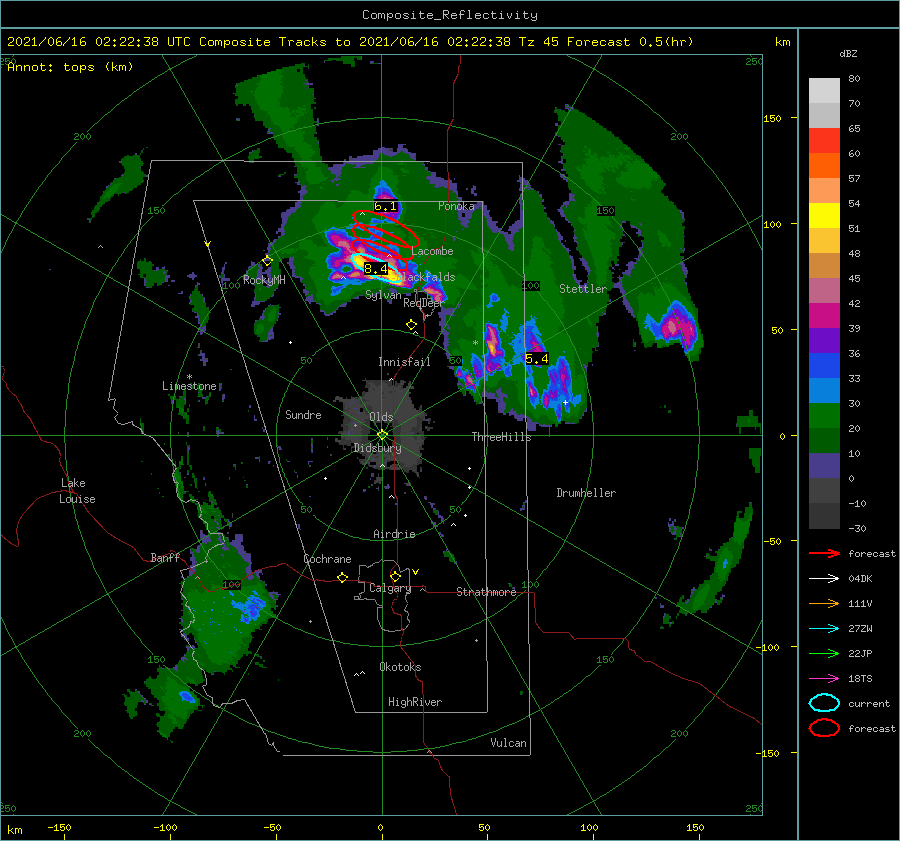
Task: Click the radar site diamond between Olds and Didsbury
Action: (x=382, y=435)
